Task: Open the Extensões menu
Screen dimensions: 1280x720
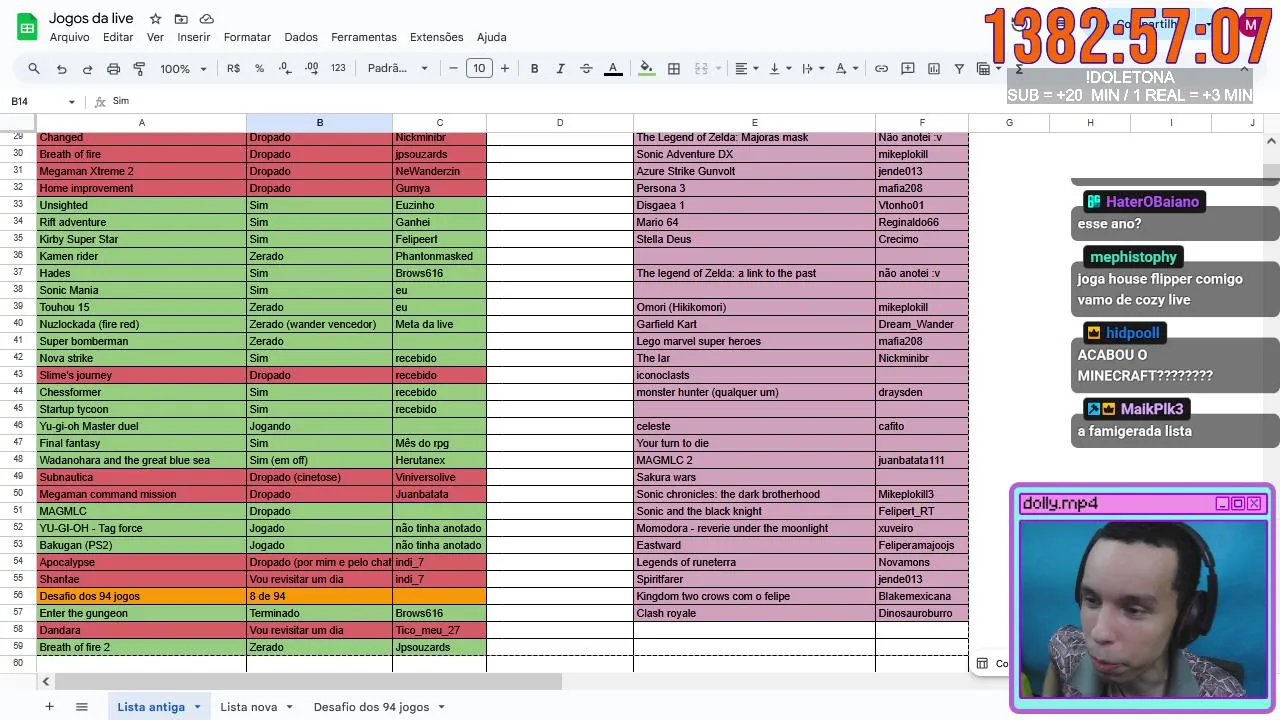Action: [x=437, y=37]
